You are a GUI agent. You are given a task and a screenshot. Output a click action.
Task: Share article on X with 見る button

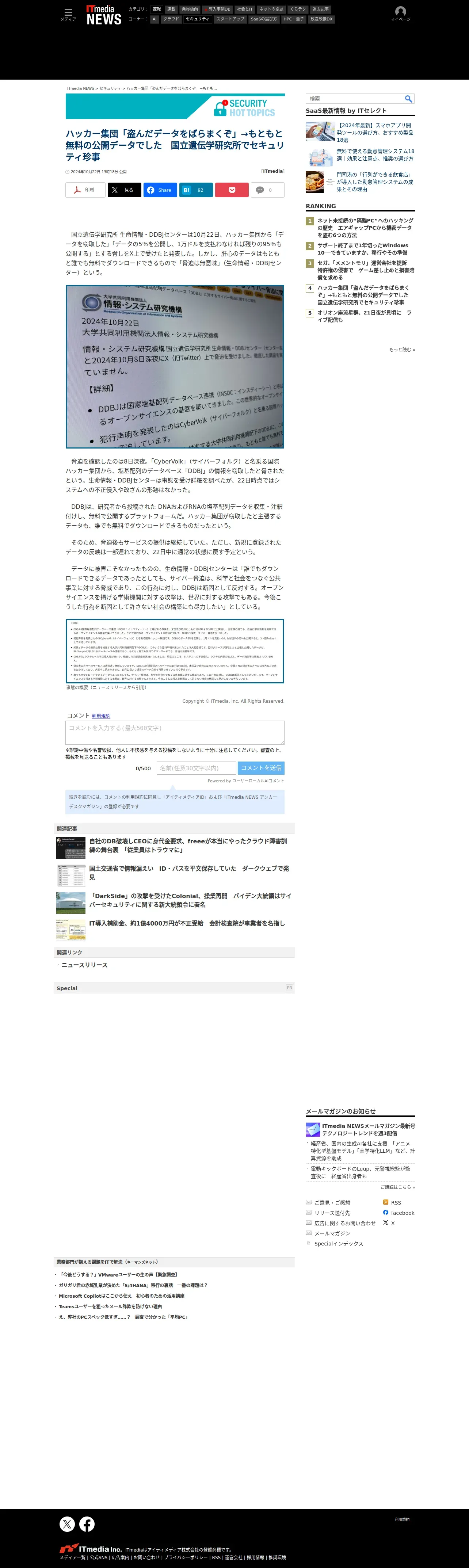coord(124,190)
